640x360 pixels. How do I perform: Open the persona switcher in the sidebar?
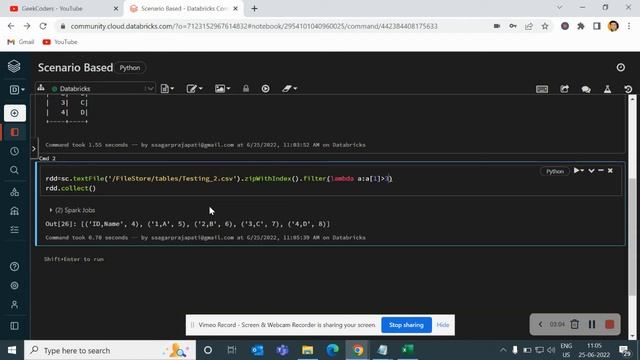click(x=17, y=89)
